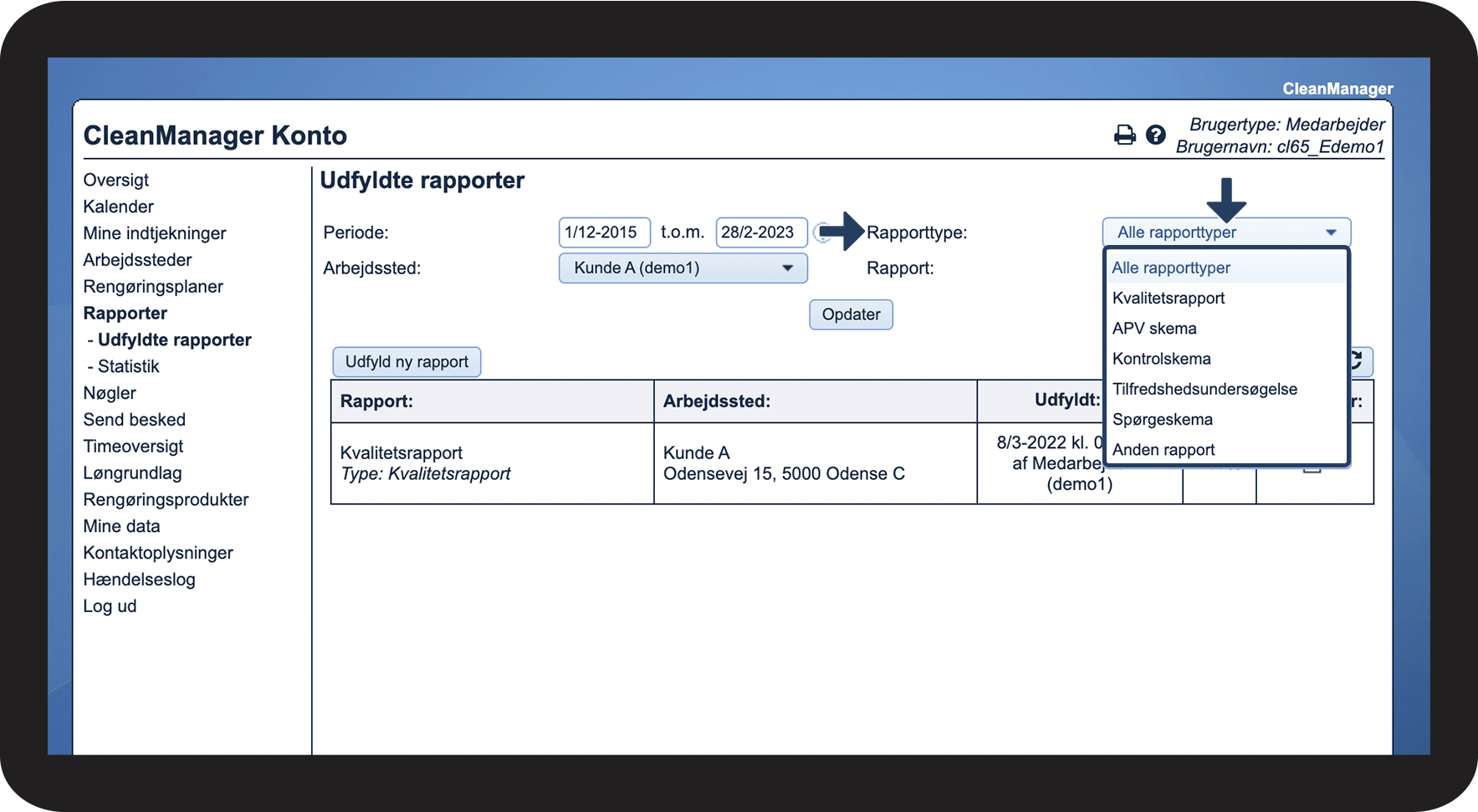
Task: Pick Kontrolskema in the dropdown list
Action: pos(1161,359)
